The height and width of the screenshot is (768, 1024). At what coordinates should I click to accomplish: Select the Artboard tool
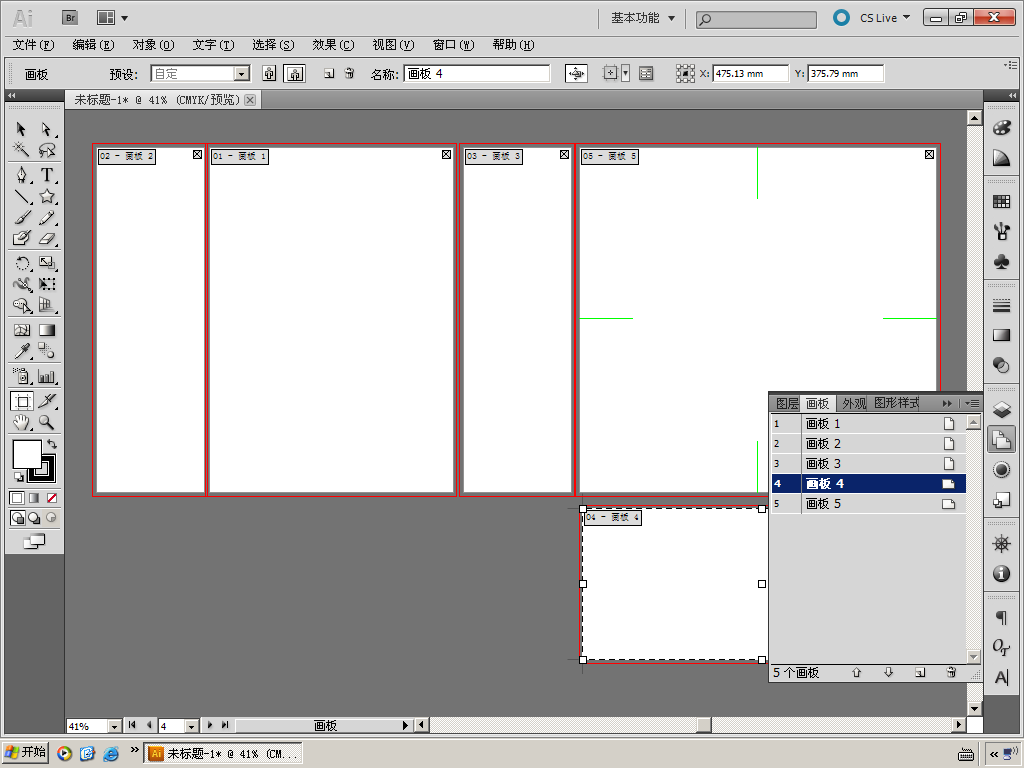[21, 401]
